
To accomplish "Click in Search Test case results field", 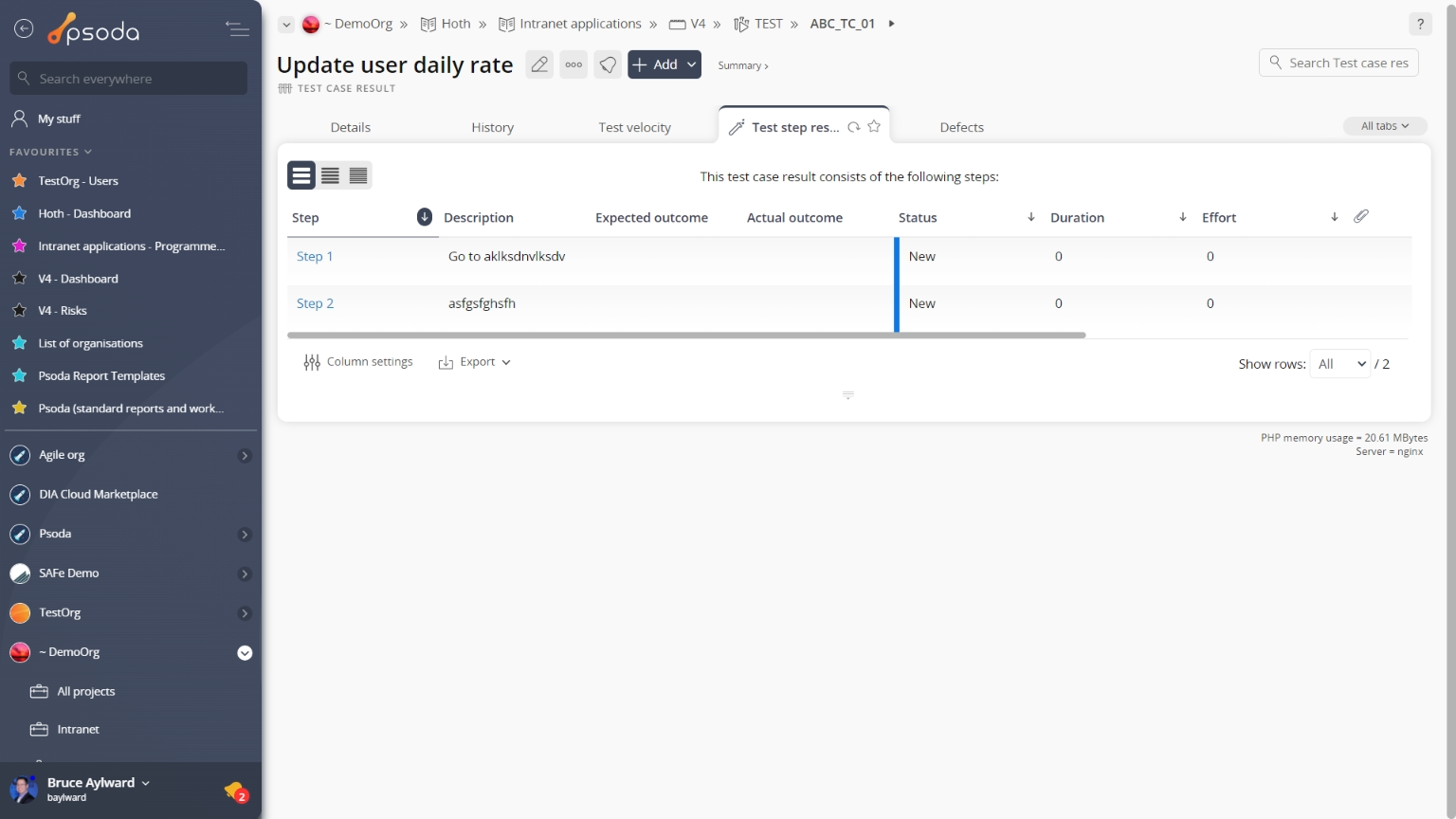I will (x=1338, y=63).
